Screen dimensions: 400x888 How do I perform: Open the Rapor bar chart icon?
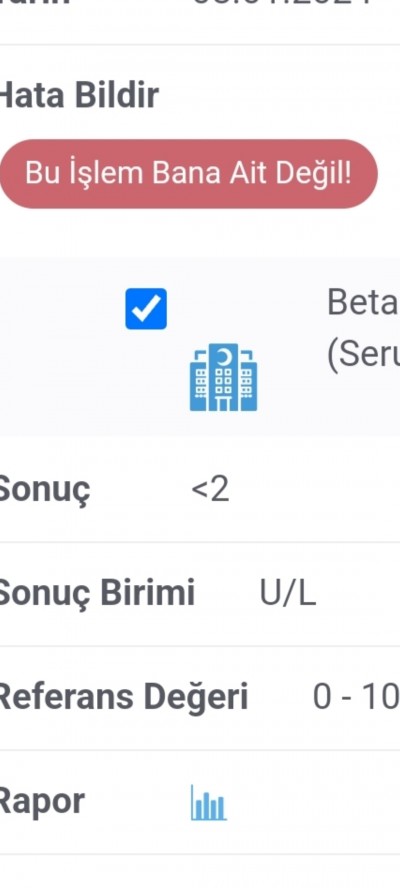coord(208,802)
